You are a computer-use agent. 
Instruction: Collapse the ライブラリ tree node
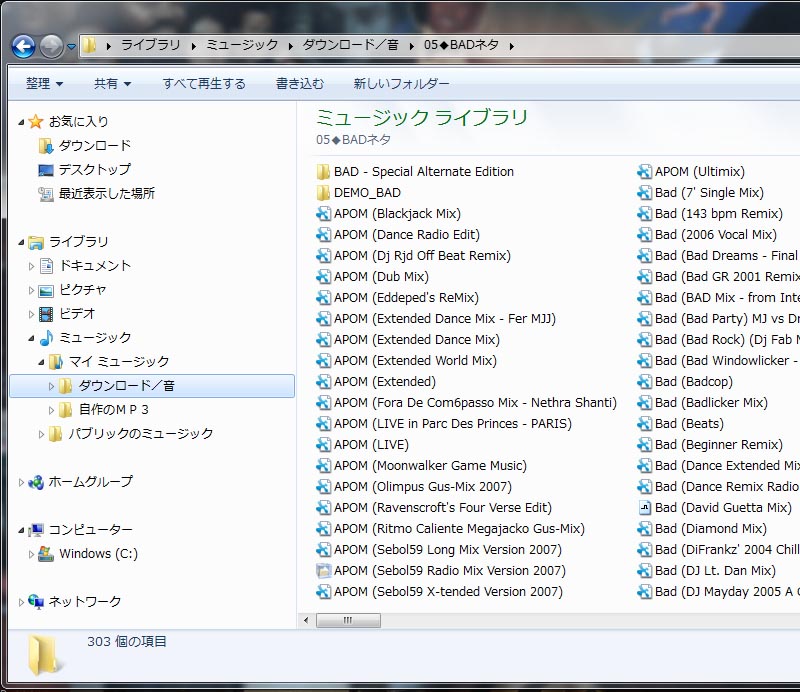click(21, 242)
